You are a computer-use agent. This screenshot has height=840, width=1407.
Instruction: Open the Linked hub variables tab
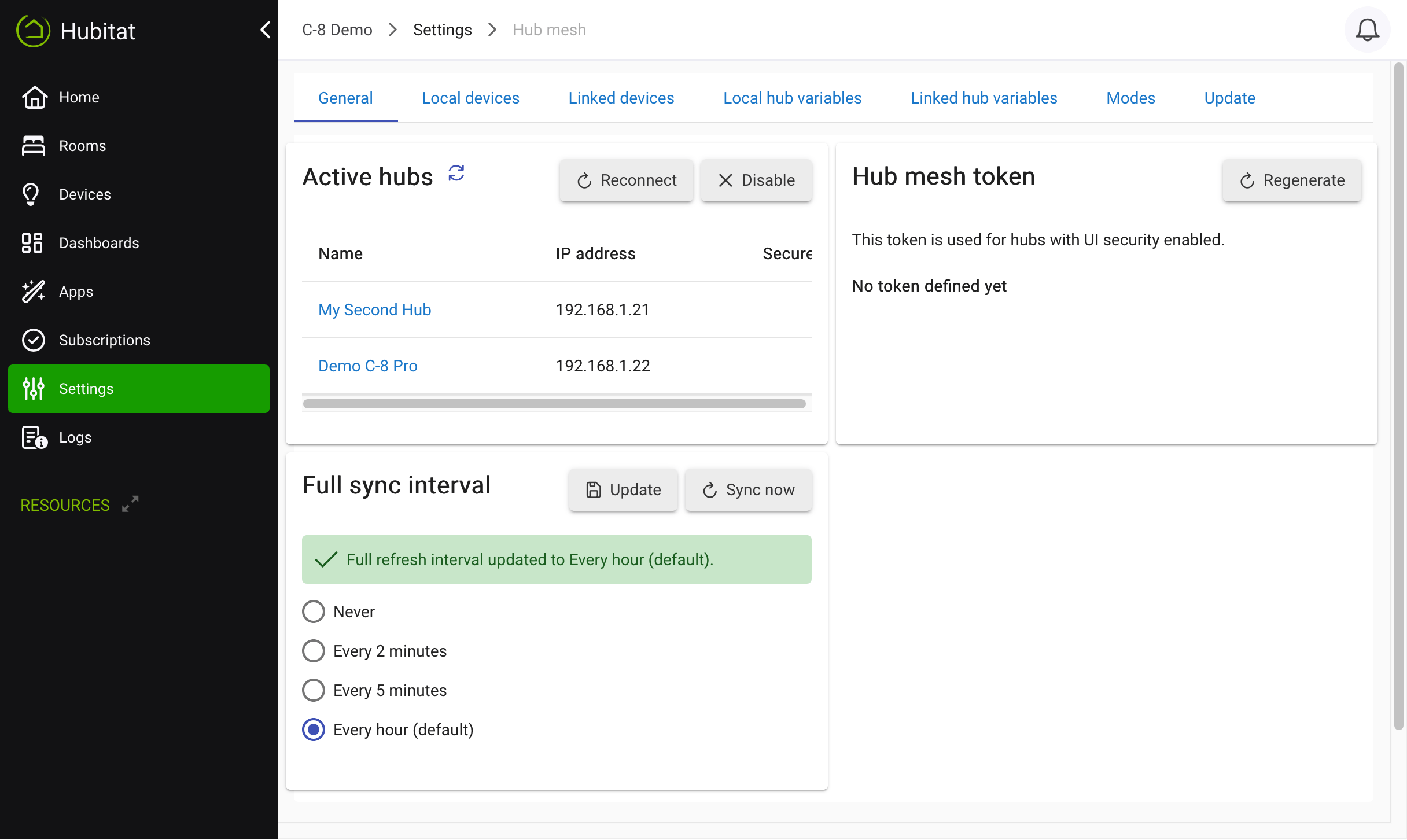pos(984,98)
